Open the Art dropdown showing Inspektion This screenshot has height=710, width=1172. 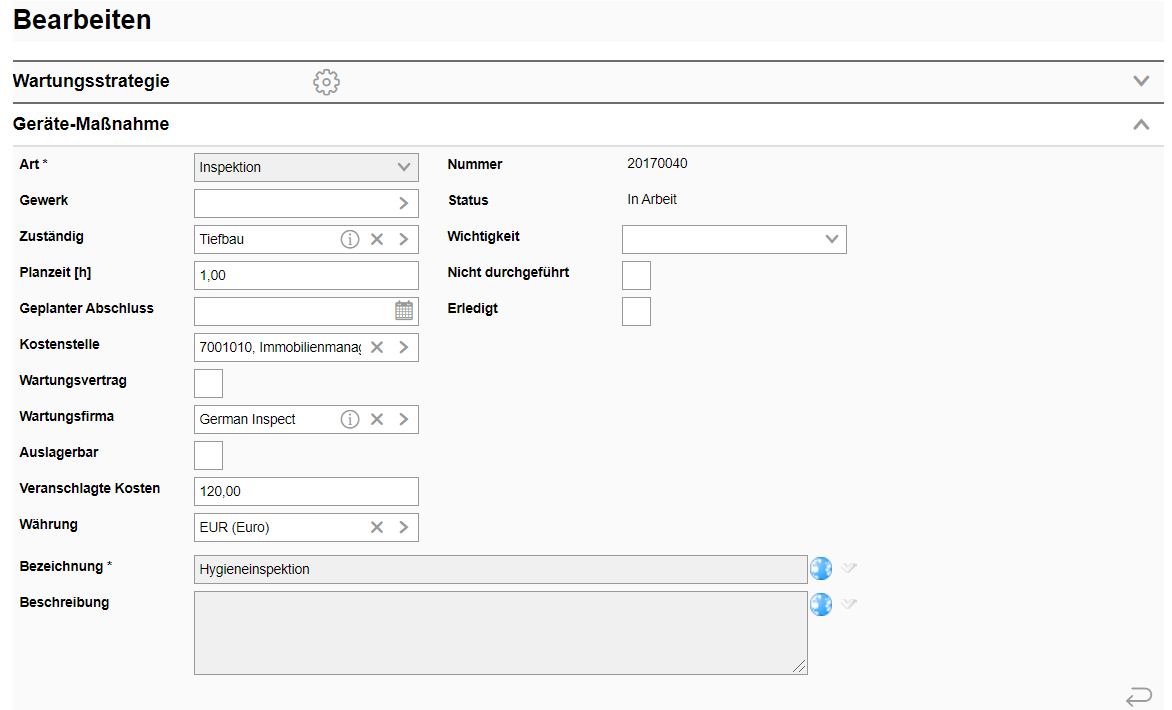point(306,167)
